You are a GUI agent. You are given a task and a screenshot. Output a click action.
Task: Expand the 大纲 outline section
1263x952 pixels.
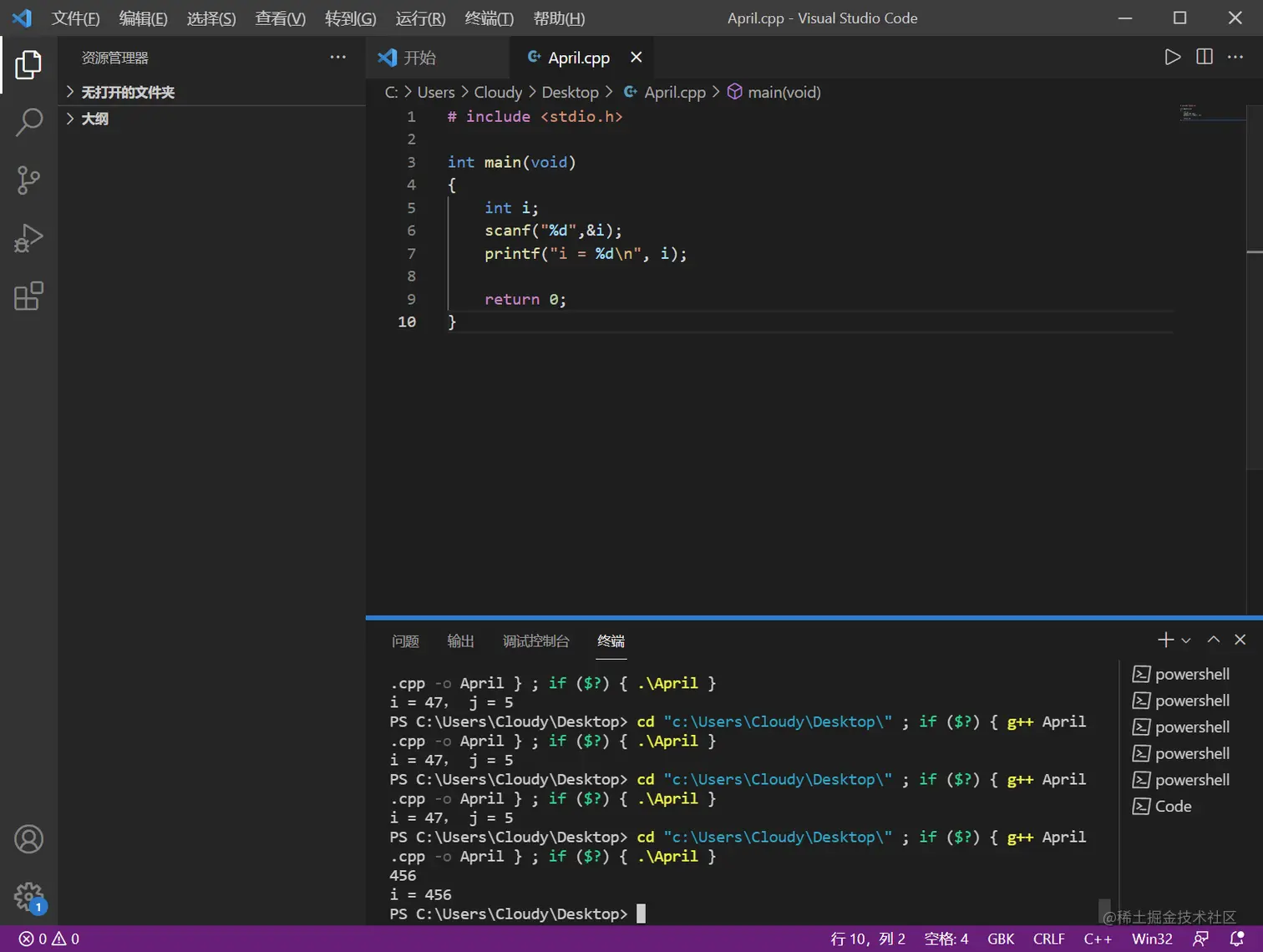(x=94, y=119)
